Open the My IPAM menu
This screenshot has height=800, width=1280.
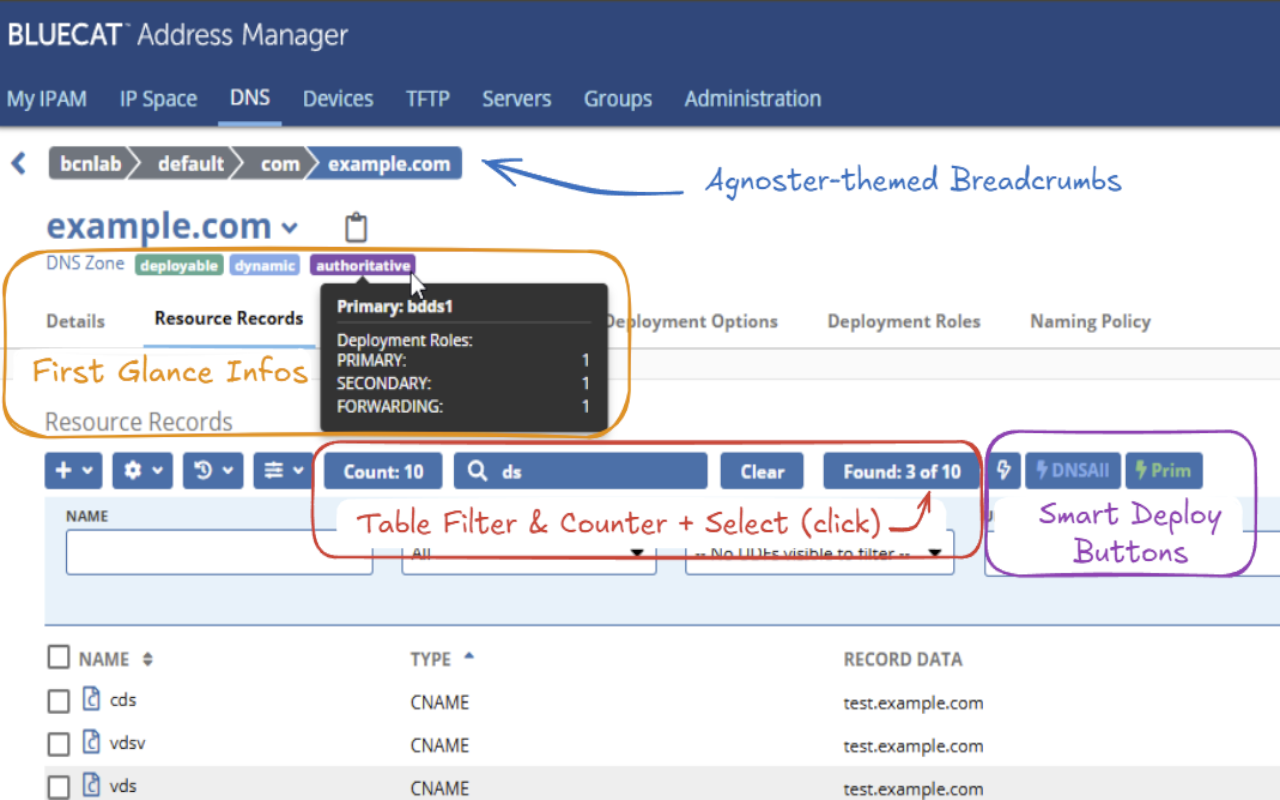tap(47, 99)
